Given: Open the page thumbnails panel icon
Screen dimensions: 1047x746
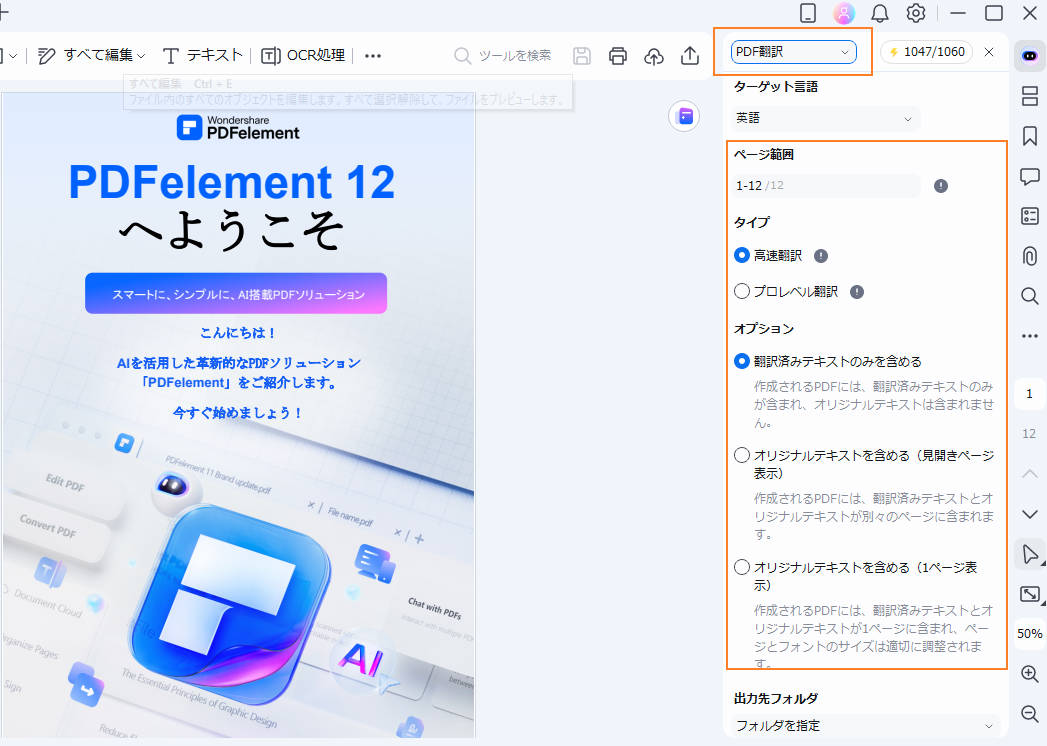Looking at the screenshot, I should 1029,96.
